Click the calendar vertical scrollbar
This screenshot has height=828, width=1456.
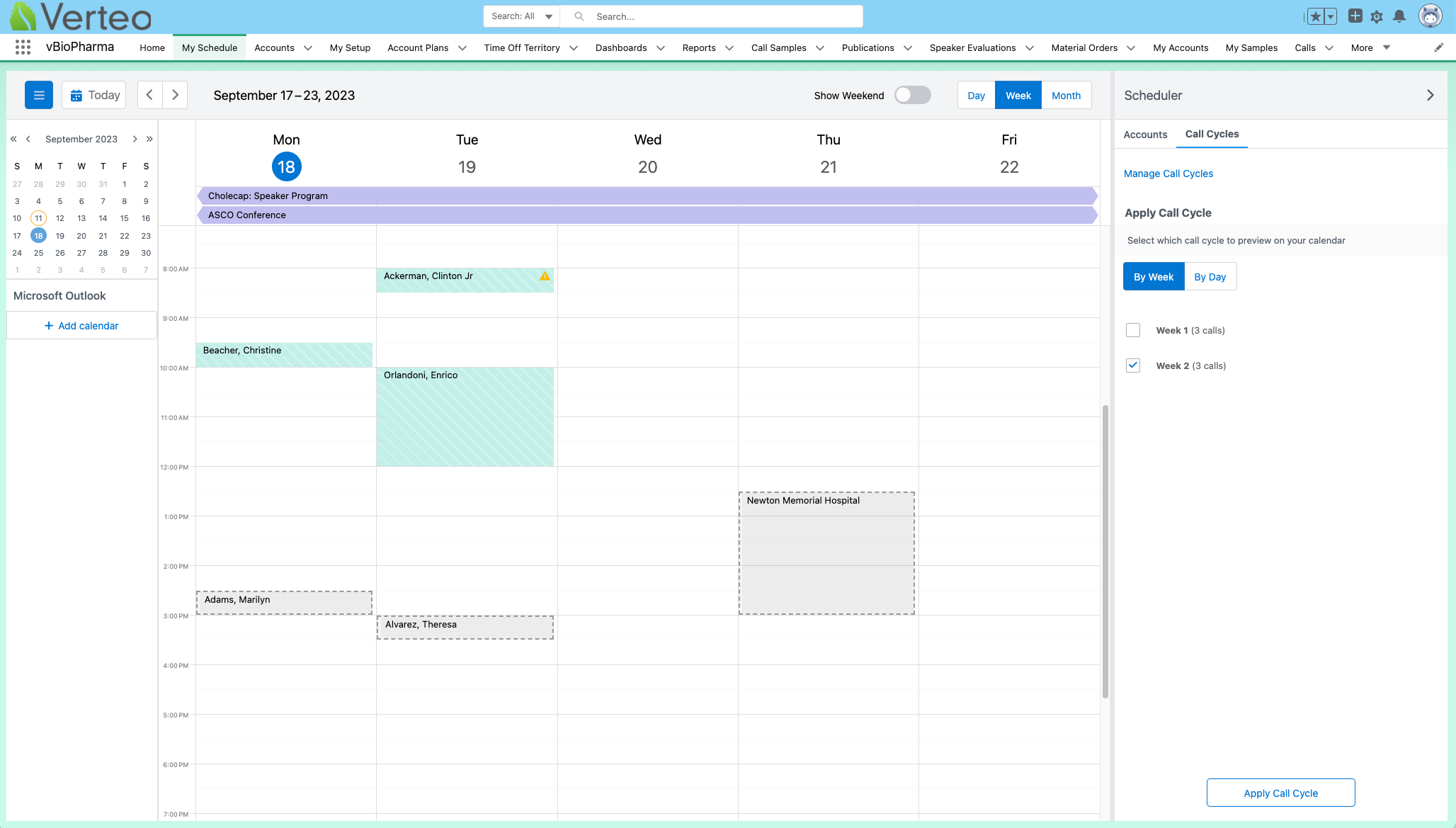tap(1105, 551)
